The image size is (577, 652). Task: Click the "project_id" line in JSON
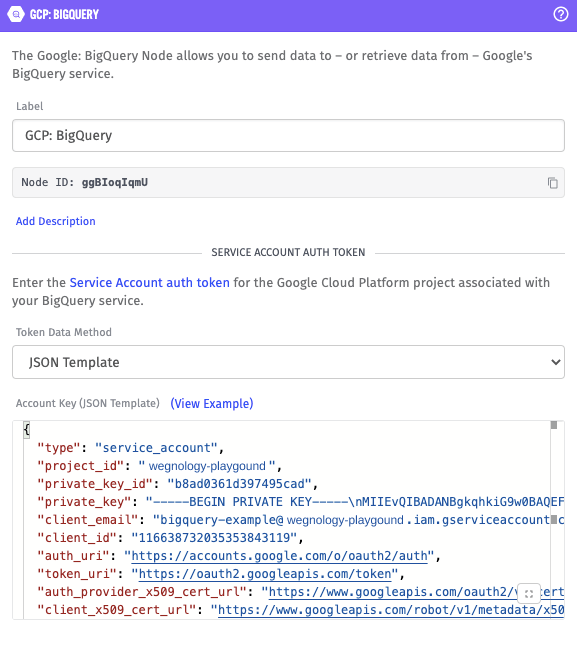pos(160,466)
